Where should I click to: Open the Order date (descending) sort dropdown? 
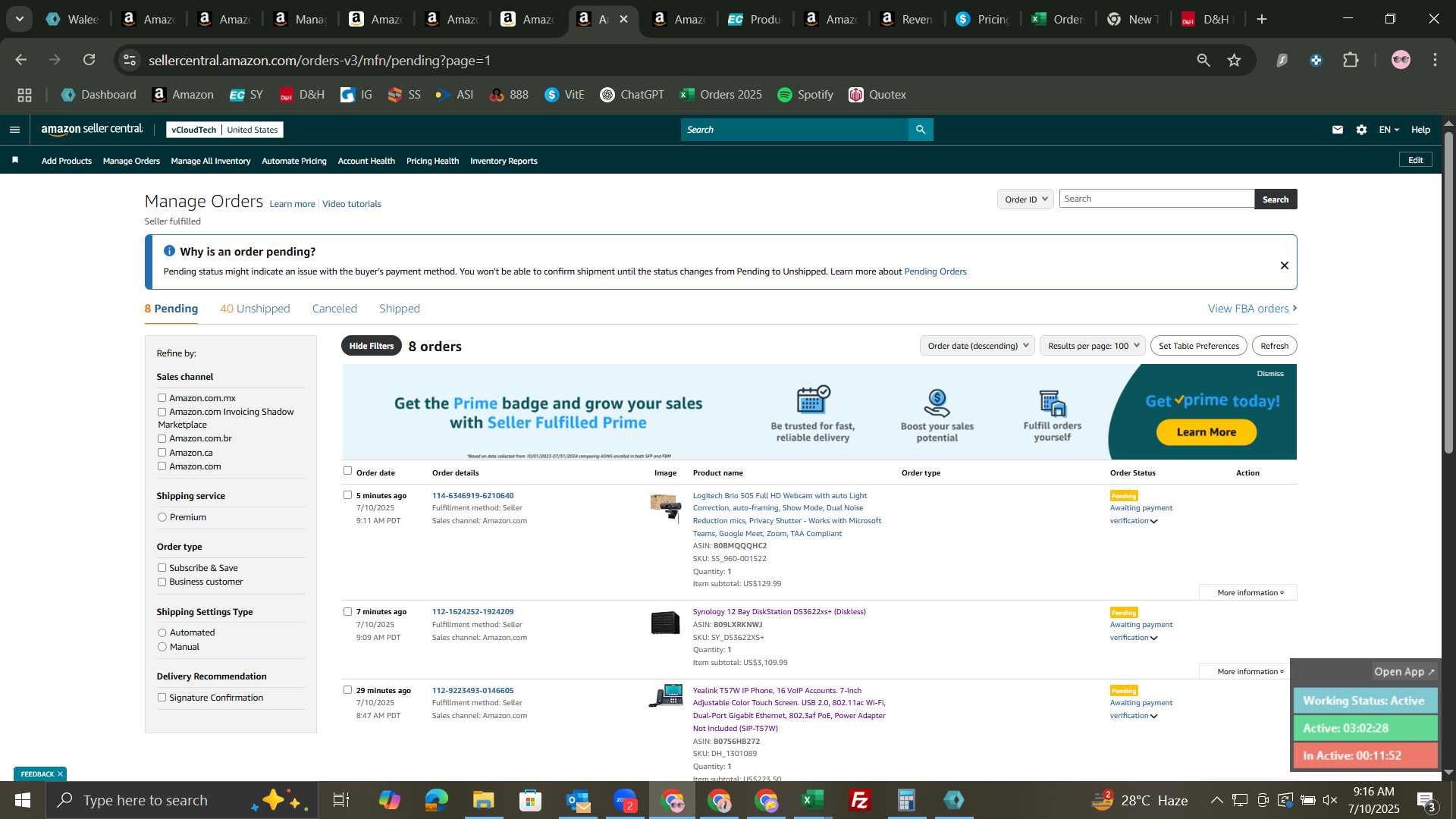coord(977,346)
